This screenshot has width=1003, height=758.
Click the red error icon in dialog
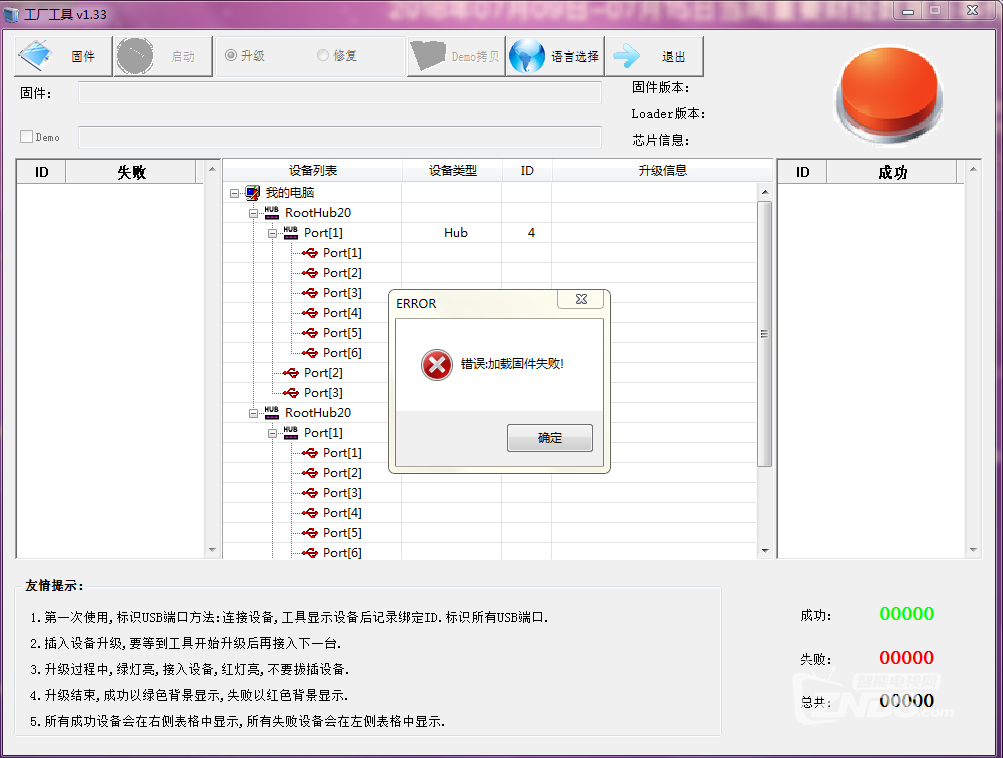(x=436, y=365)
